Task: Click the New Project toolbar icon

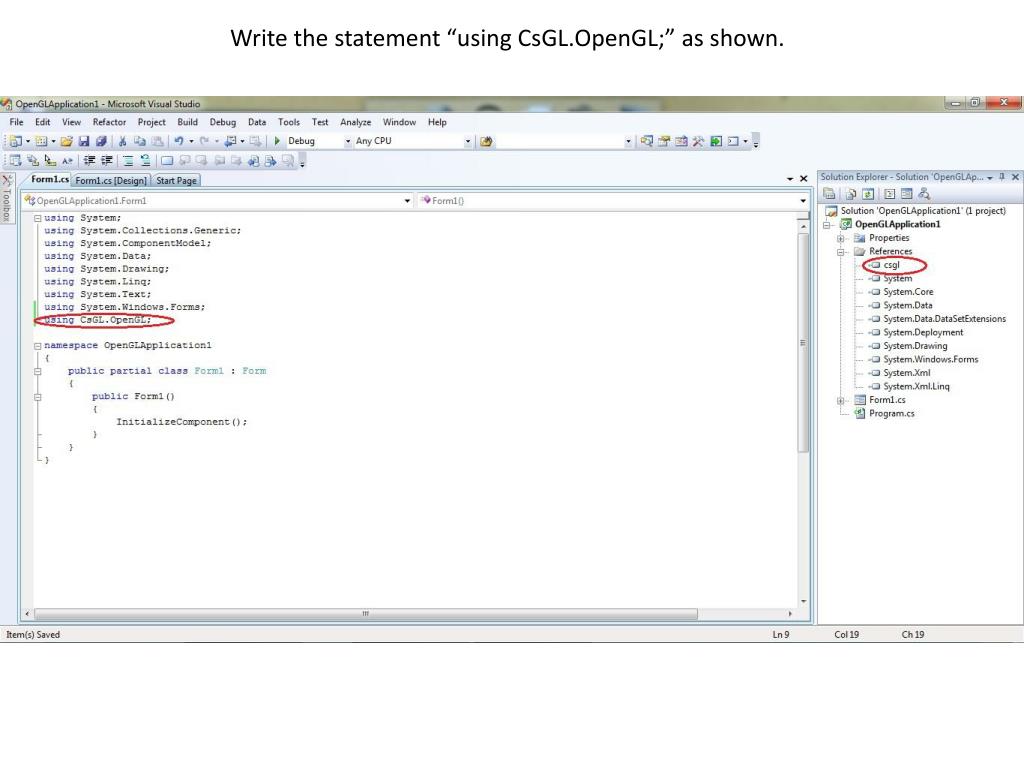Action: 16,141
